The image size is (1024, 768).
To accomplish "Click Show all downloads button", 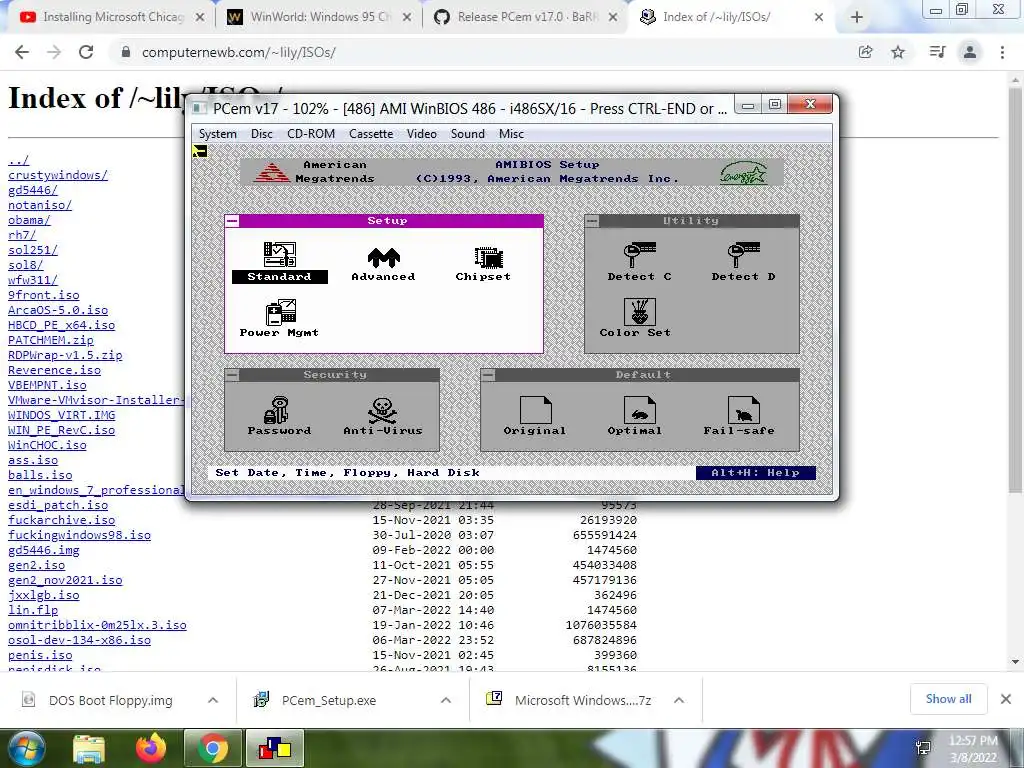I will click(948, 699).
